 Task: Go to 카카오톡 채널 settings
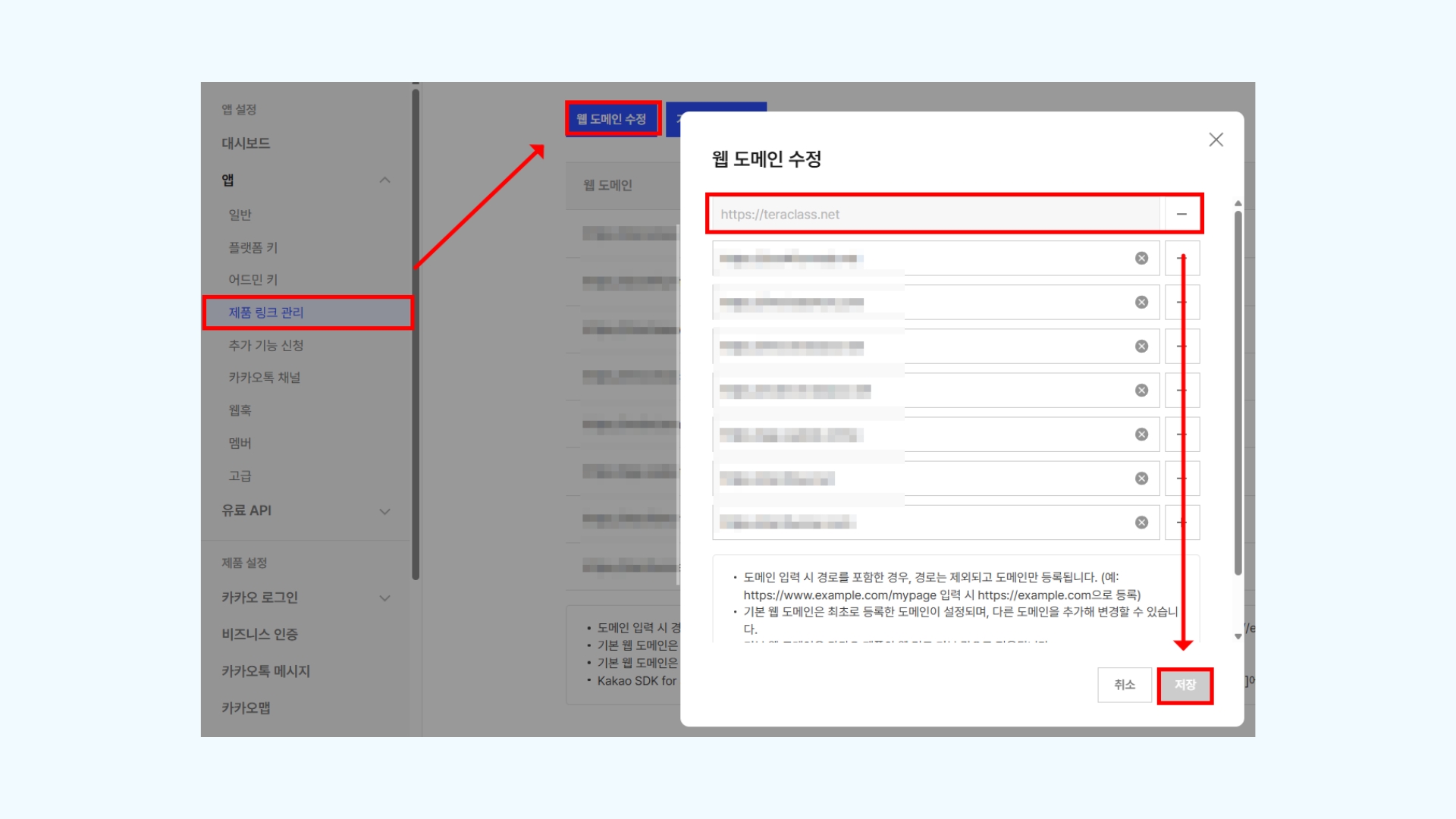[265, 378]
